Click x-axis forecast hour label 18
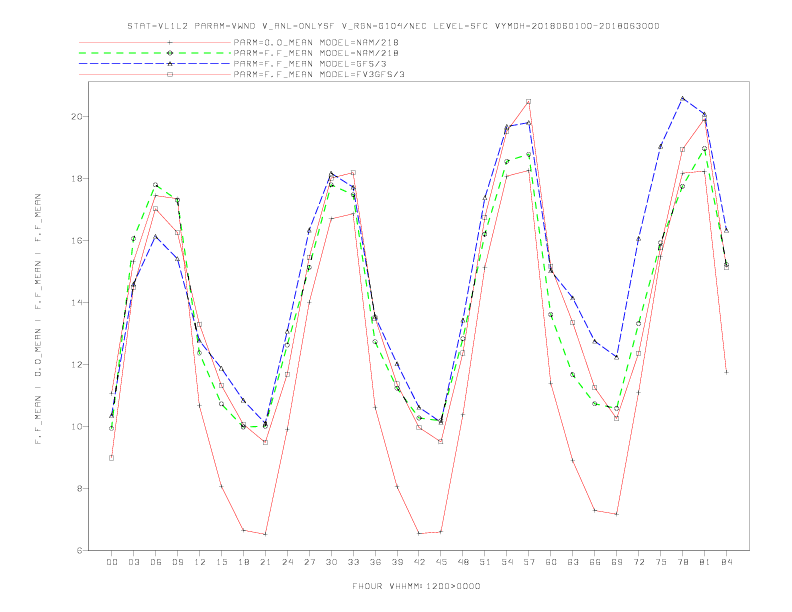The width and height of the screenshot is (792, 612). point(243,562)
